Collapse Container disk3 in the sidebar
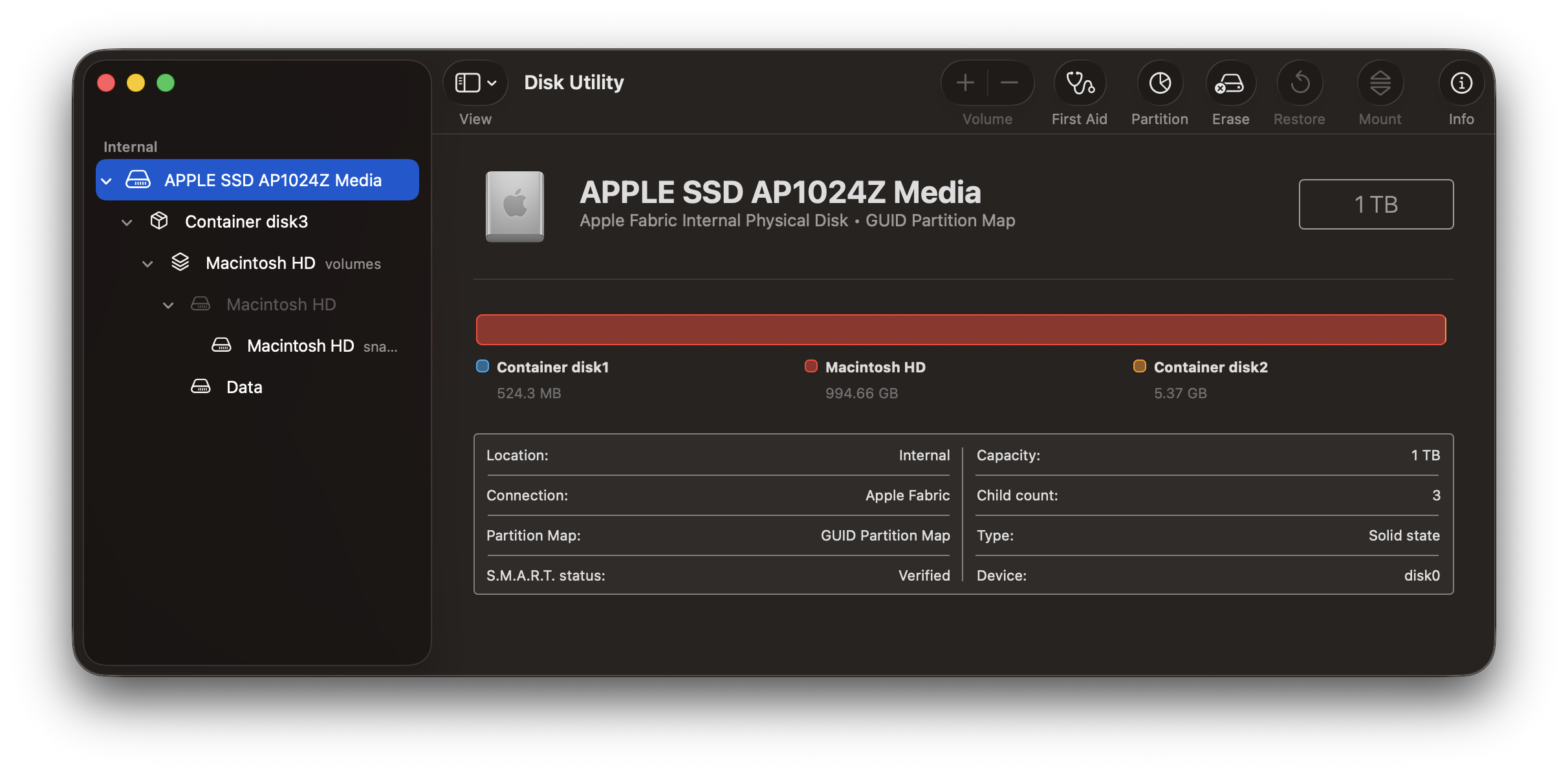The width and height of the screenshot is (1568, 772). (x=127, y=222)
